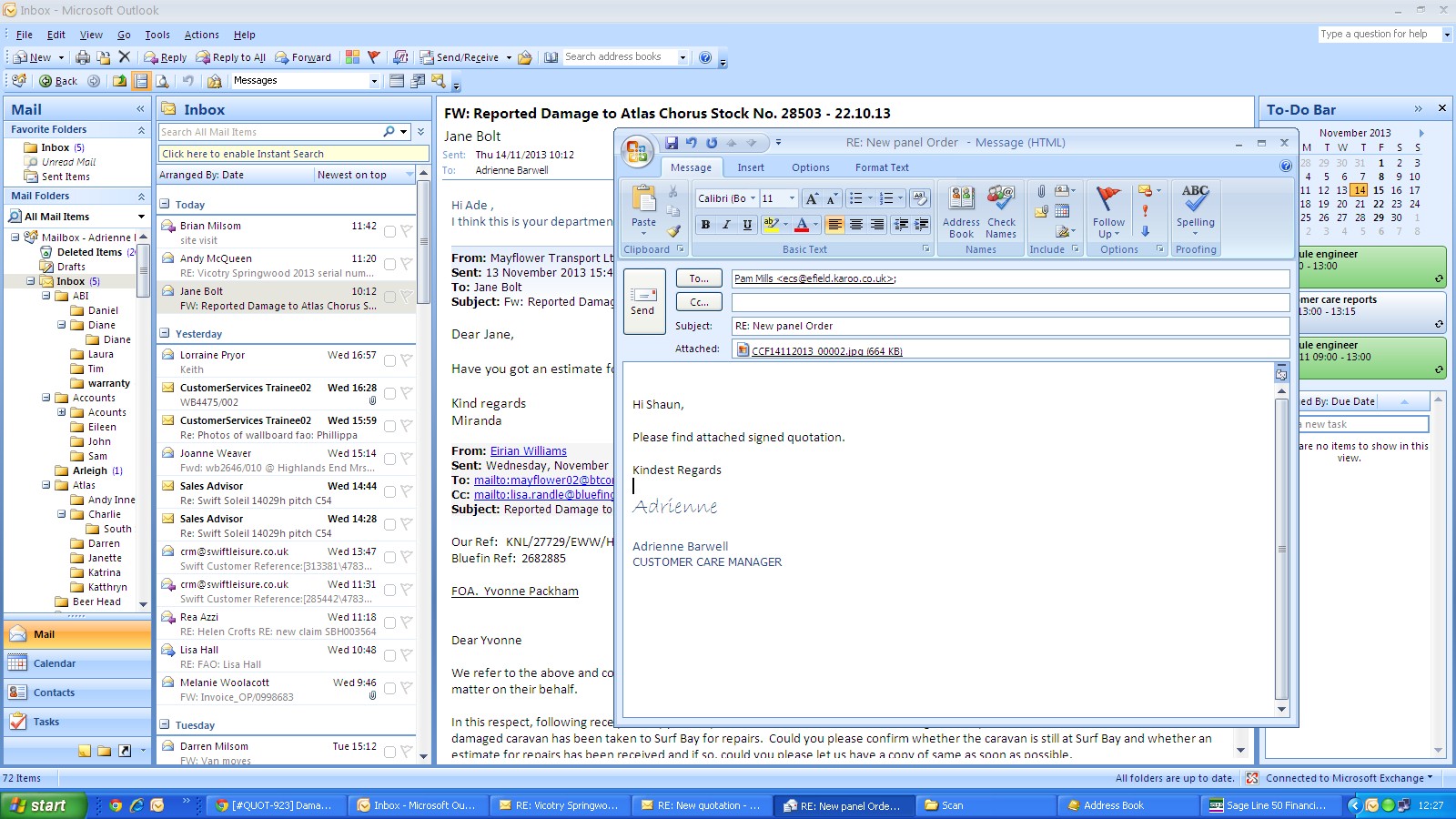Click the Office button in the message window

pos(637,151)
